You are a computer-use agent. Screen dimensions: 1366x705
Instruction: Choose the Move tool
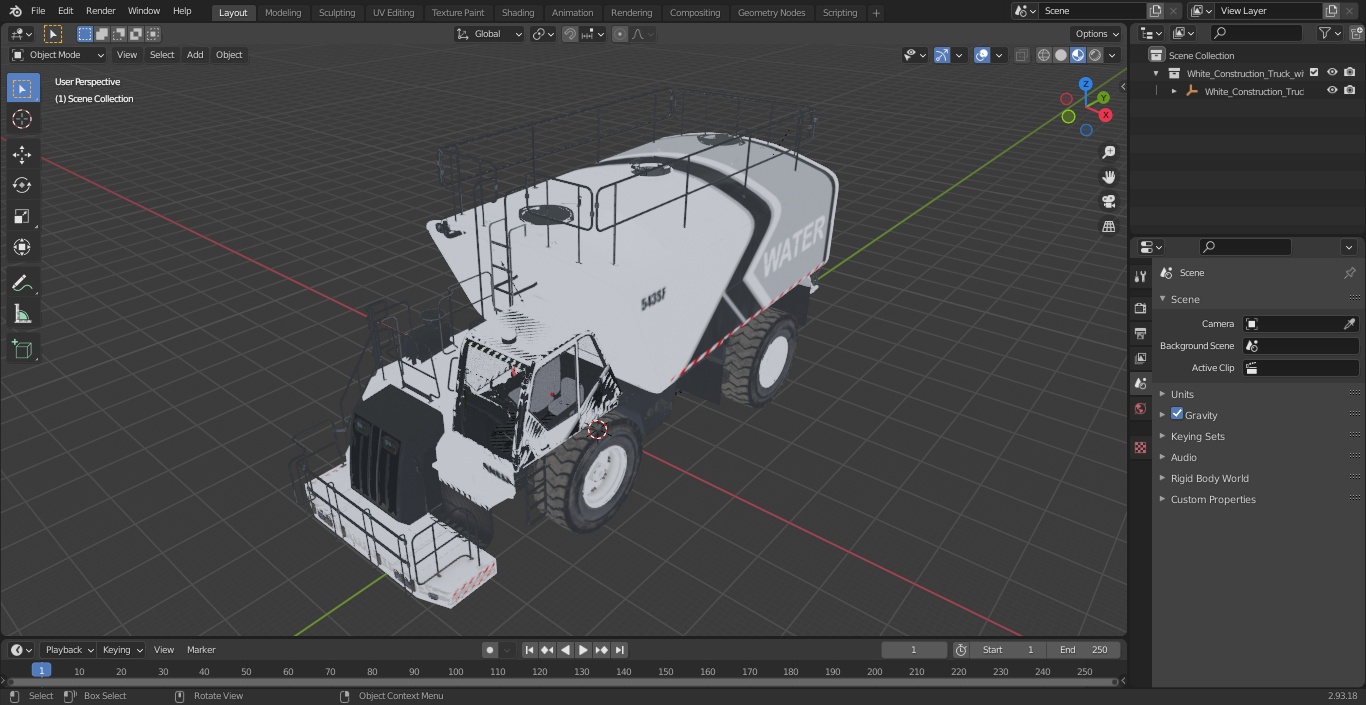coord(22,155)
